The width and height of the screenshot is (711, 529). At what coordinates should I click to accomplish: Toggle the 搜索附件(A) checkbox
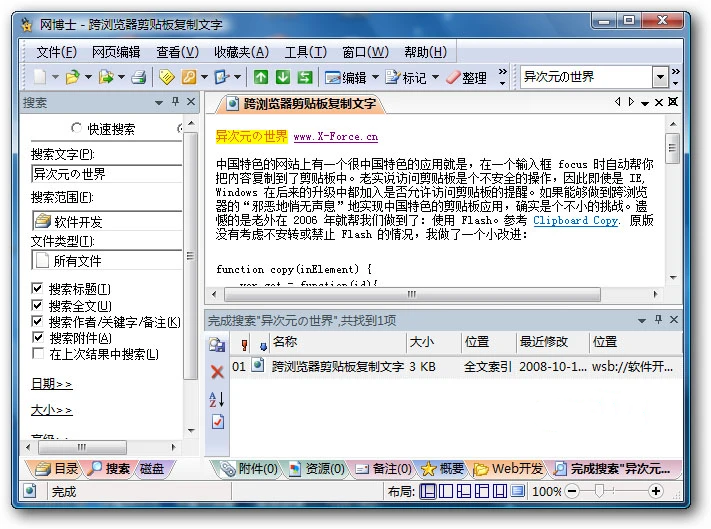click(38, 337)
